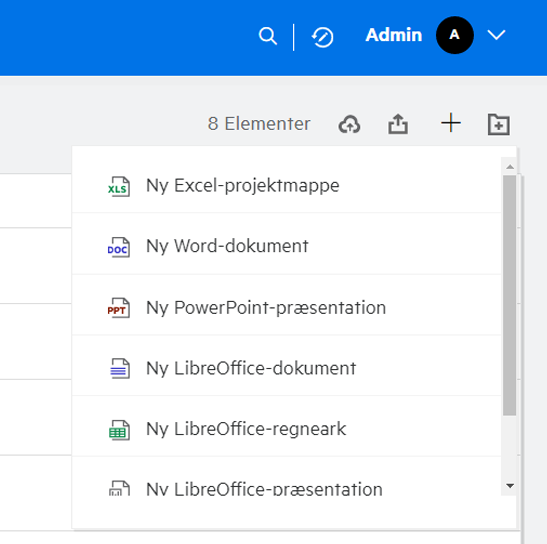Select Ny Excel-projektmappe
Image resolution: width=547 pixels, height=544 pixels.
coord(286,185)
